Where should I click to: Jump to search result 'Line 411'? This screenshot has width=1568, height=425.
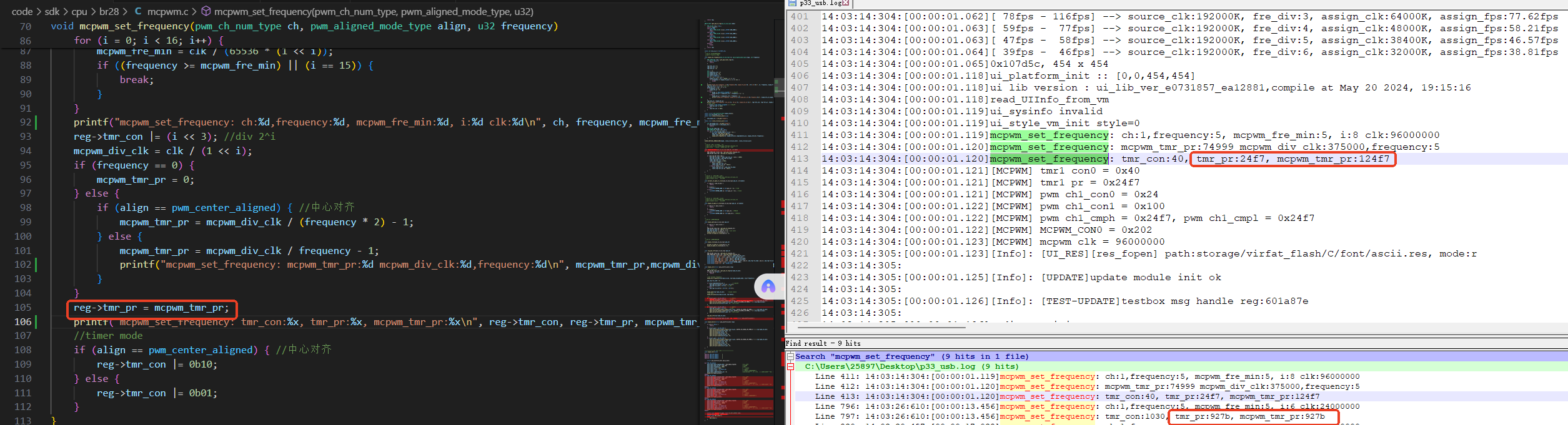click(x=1087, y=376)
